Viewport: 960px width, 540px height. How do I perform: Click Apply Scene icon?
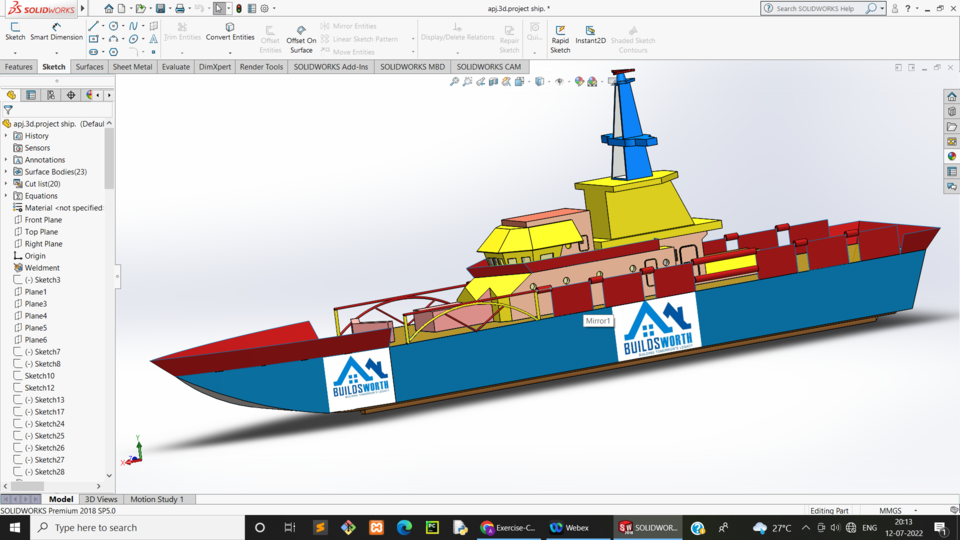(592, 81)
